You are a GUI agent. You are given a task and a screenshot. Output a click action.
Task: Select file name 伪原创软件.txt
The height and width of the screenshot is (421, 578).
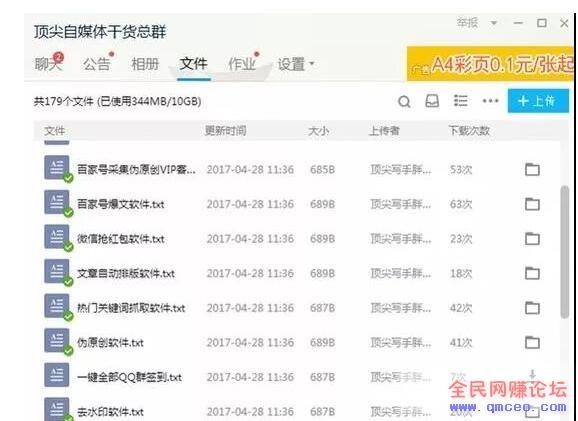pos(110,343)
